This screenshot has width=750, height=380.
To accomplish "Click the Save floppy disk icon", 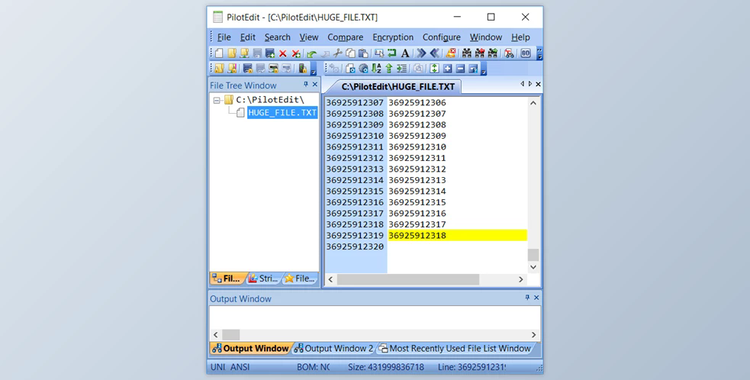I will tap(257, 53).
